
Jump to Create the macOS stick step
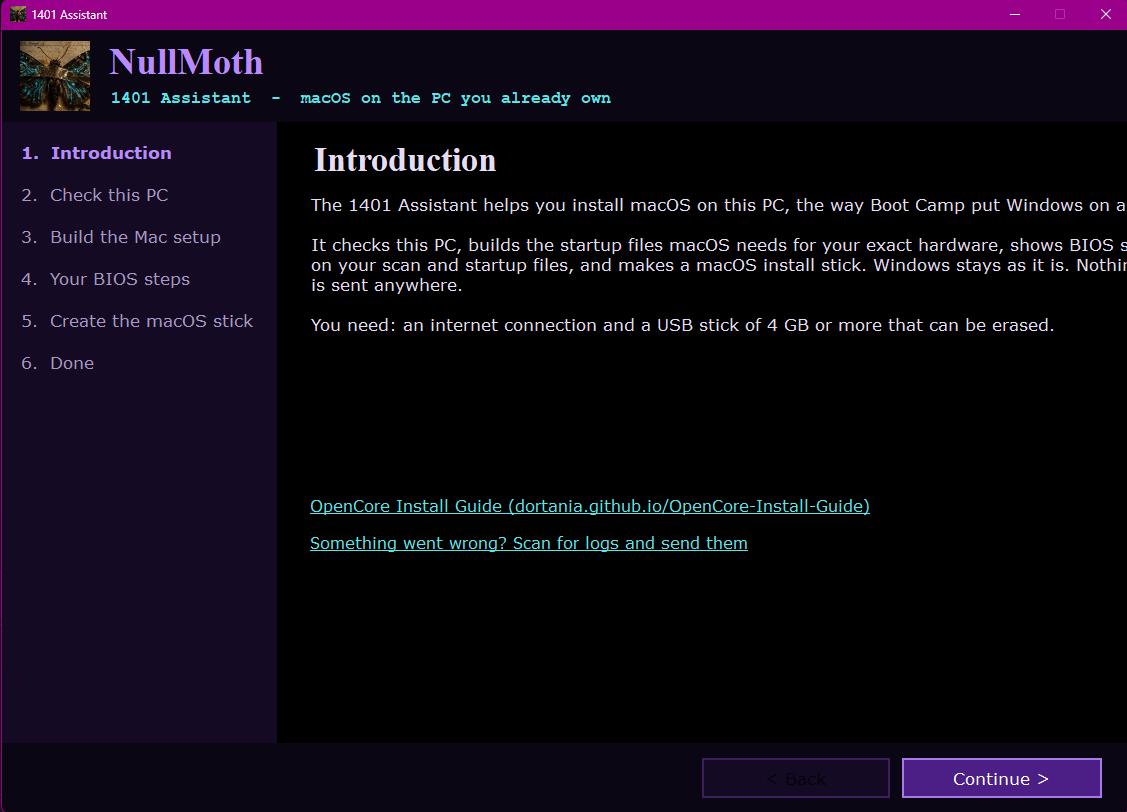(x=137, y=321)
